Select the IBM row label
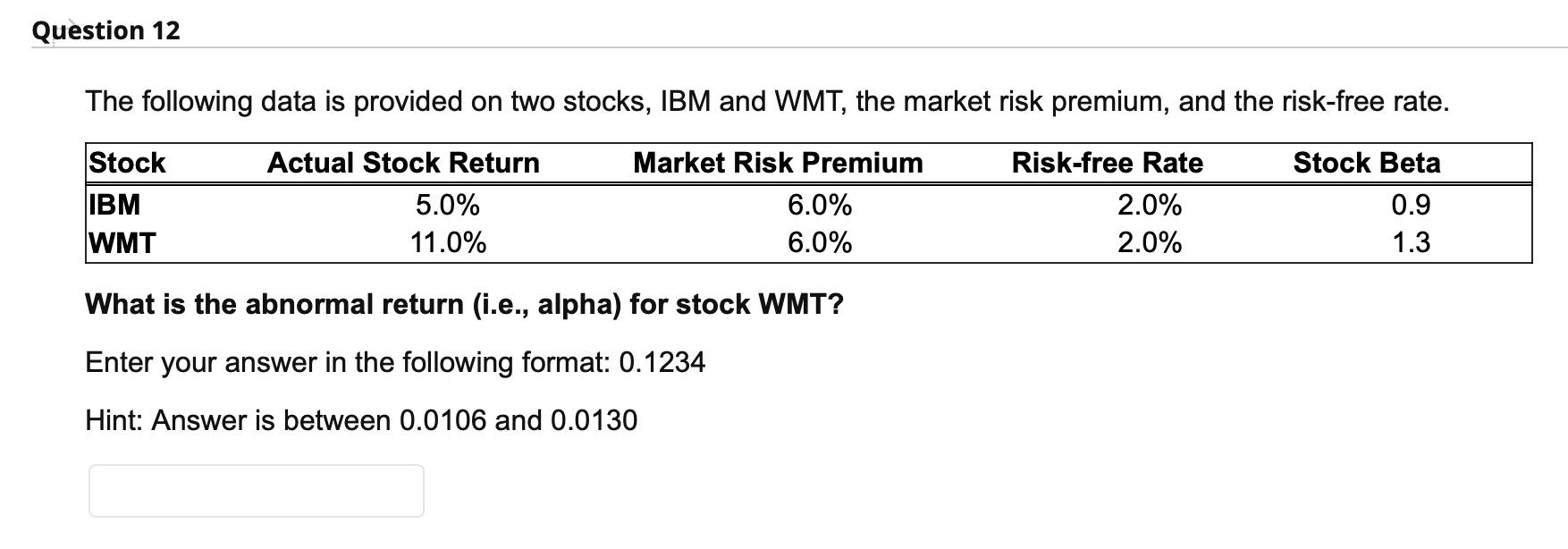Viewport: 1568px width, 549px height. 113,205
